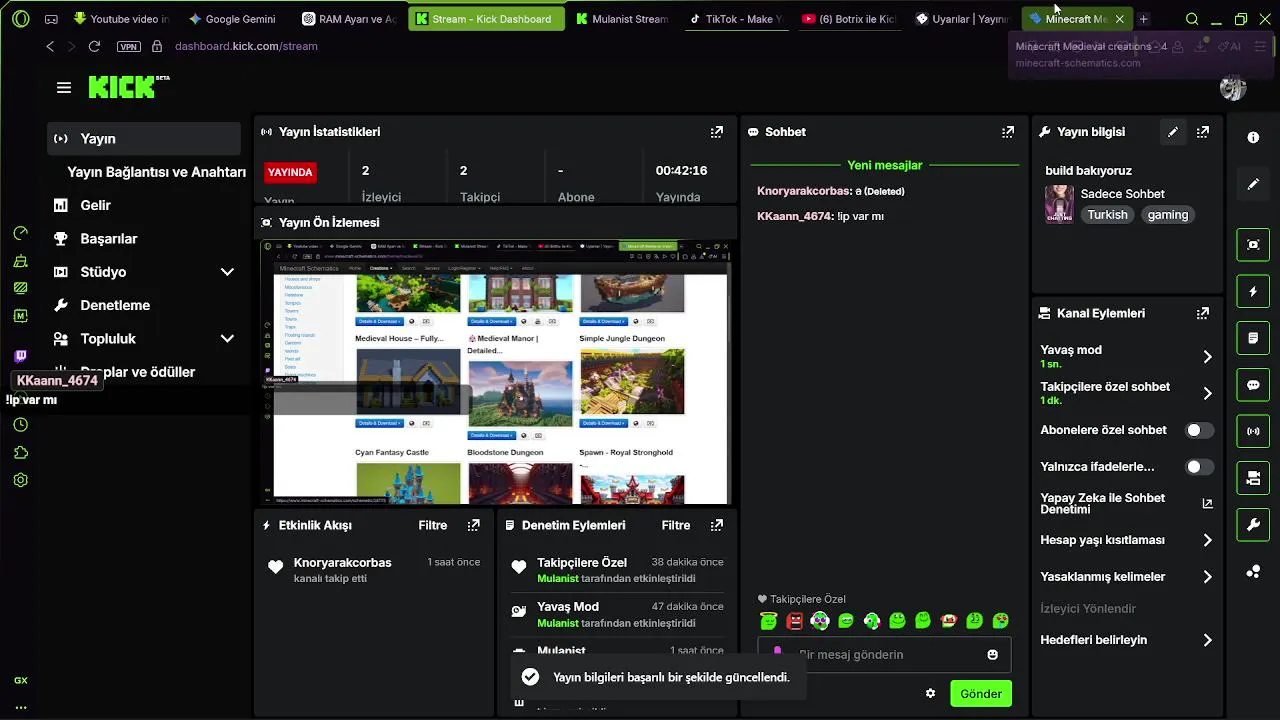This screenshot has width=1280, height=720.
Task: Open Takipçilere özel sohbet options chevron
Action: 1207,393
